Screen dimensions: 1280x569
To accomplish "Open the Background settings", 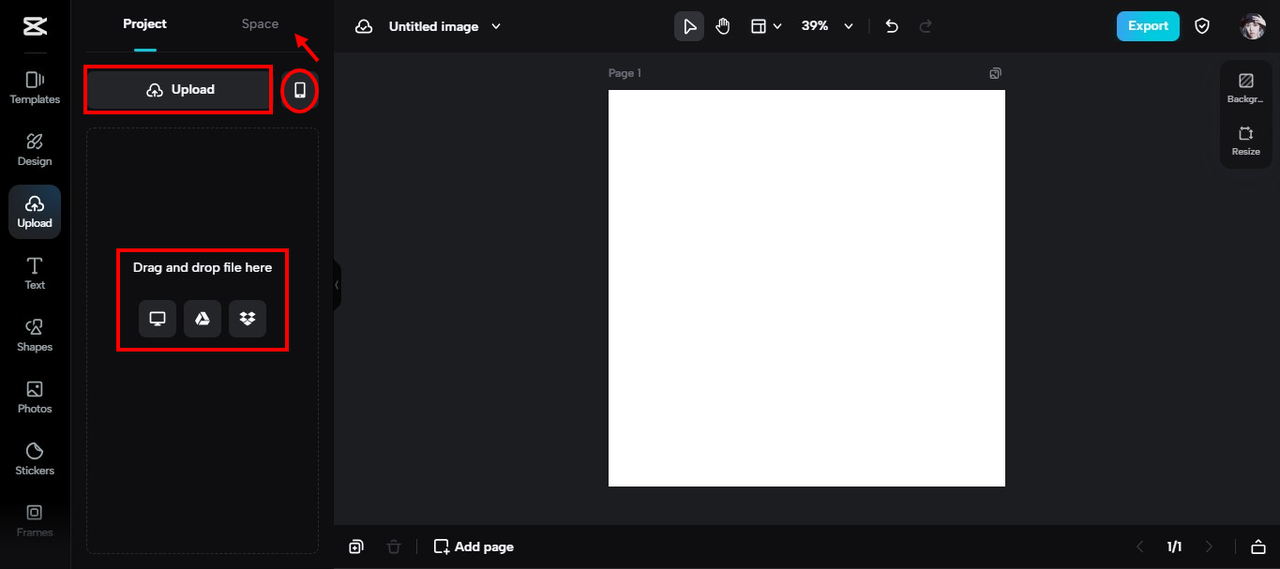I will click(x=1246, y=88).
